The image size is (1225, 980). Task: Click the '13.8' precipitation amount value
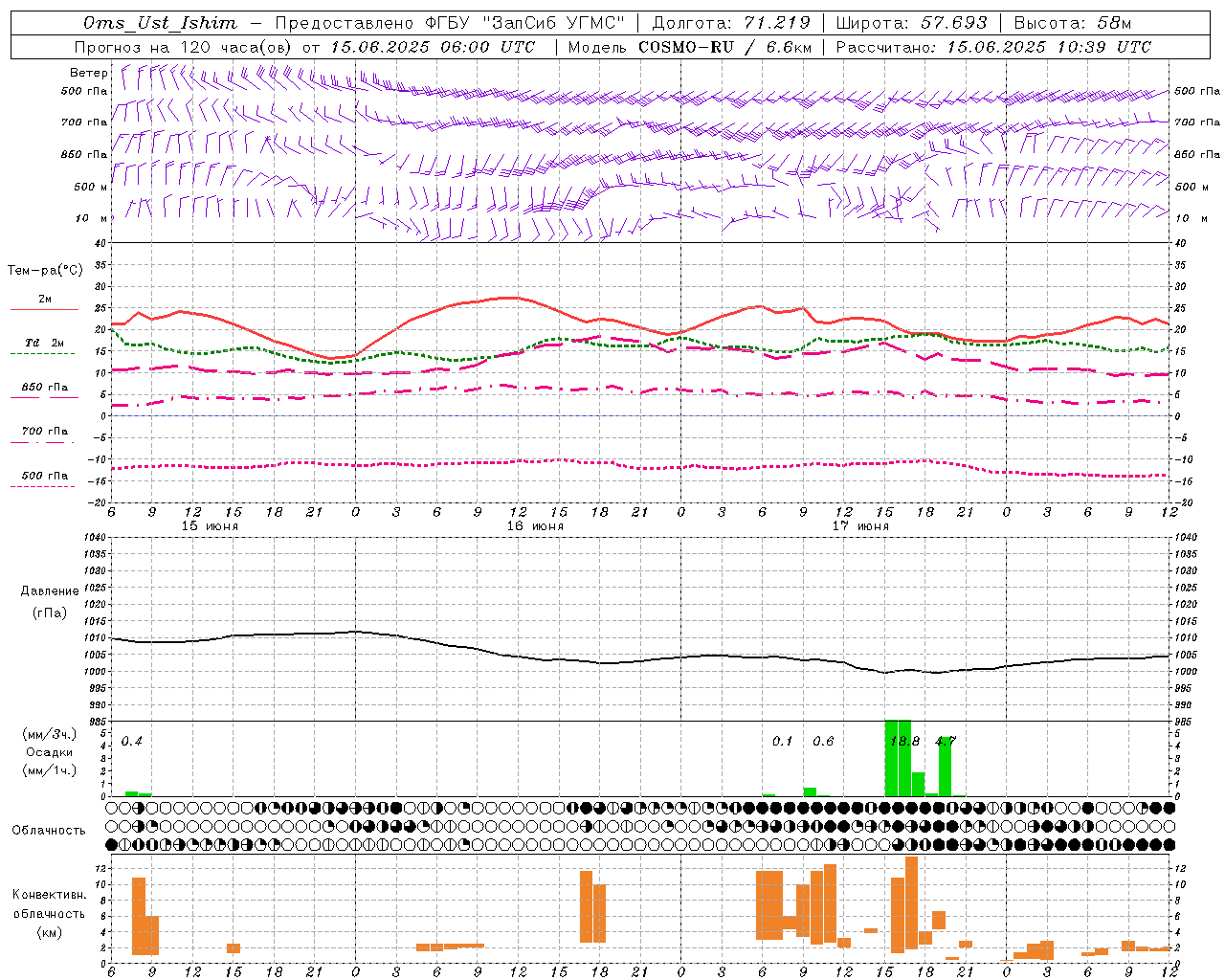[904, 742]
